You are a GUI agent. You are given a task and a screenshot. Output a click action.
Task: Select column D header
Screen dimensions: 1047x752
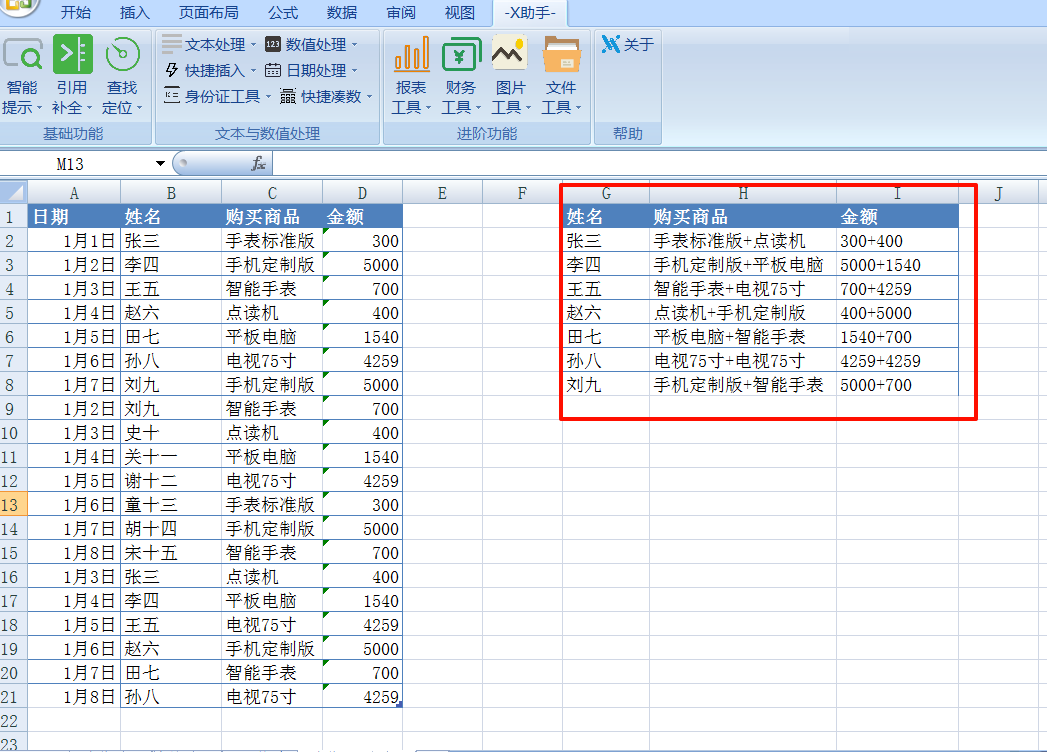(x=362, y=194)
